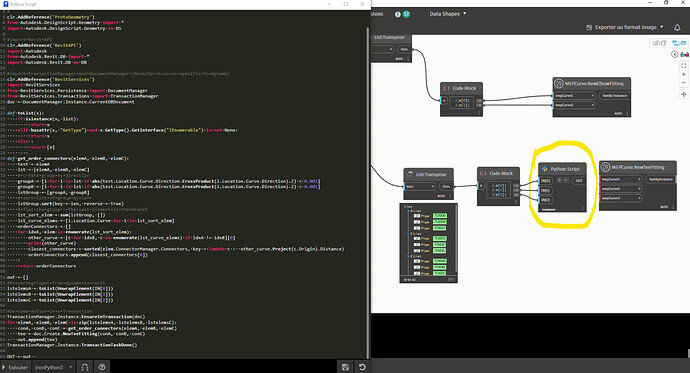The width and height of the screenshot is (690, 373).
Task: Select the upper Code Block node header
Action: 462,88
